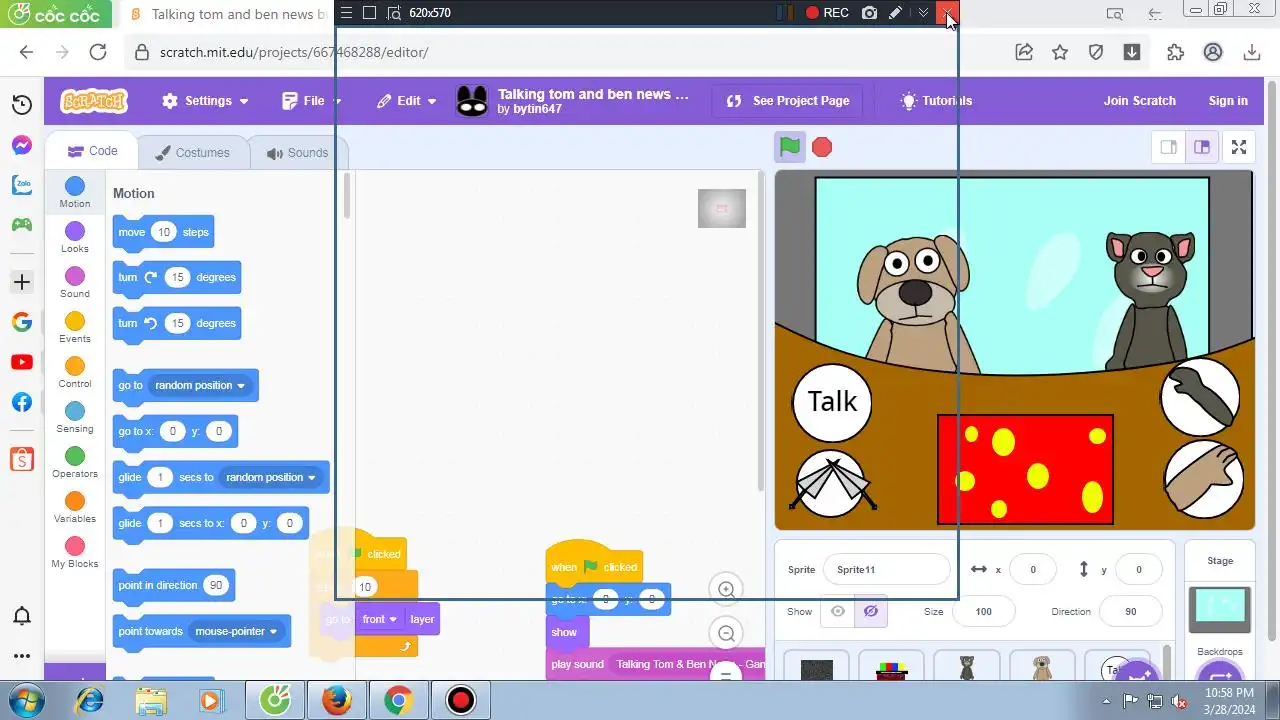Show the sprite using eye icon

(838, 611)
